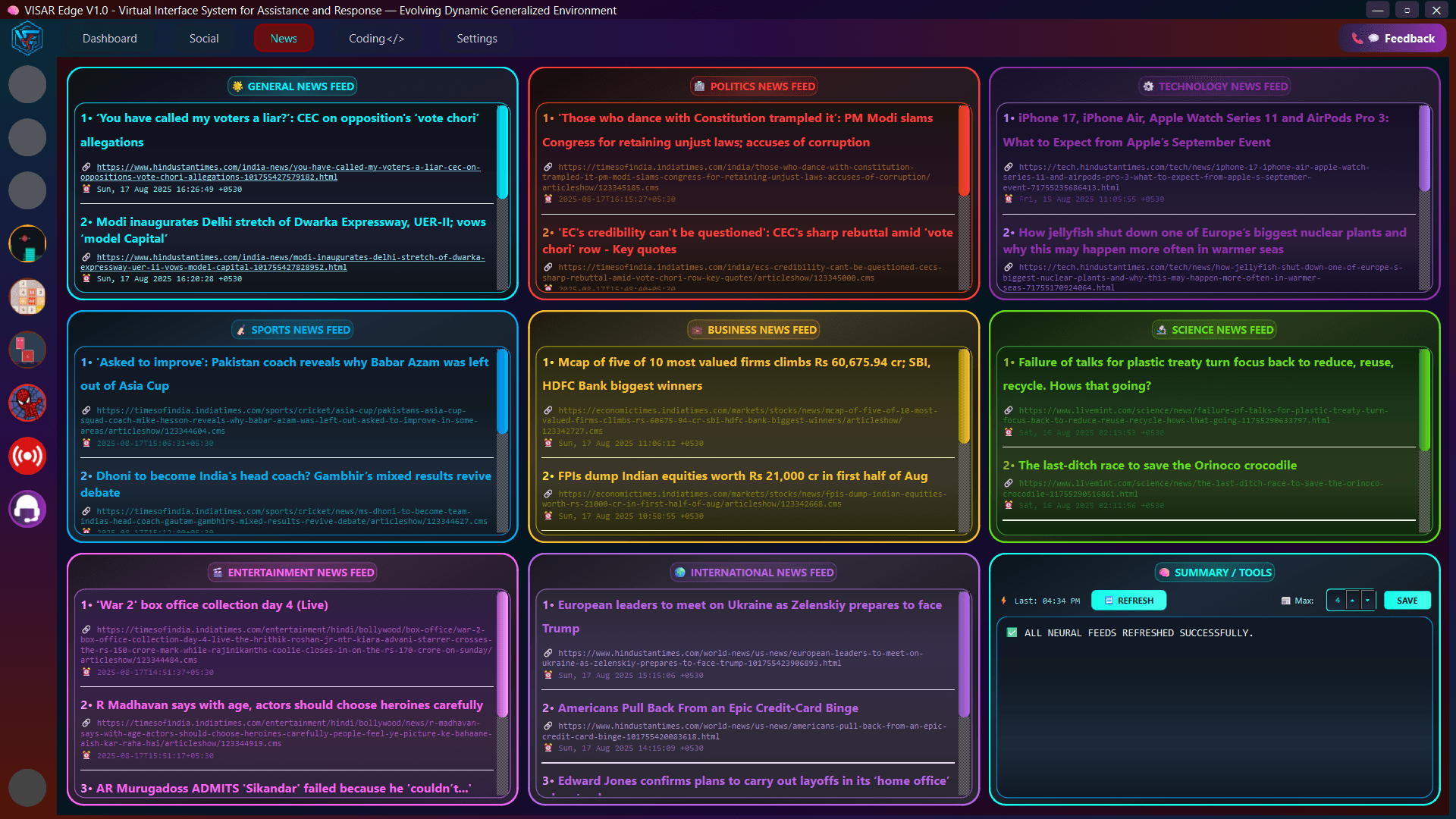Click the brain icon in Summary / Tools header
The image size is (1456, 819).
click(1165, 573)
